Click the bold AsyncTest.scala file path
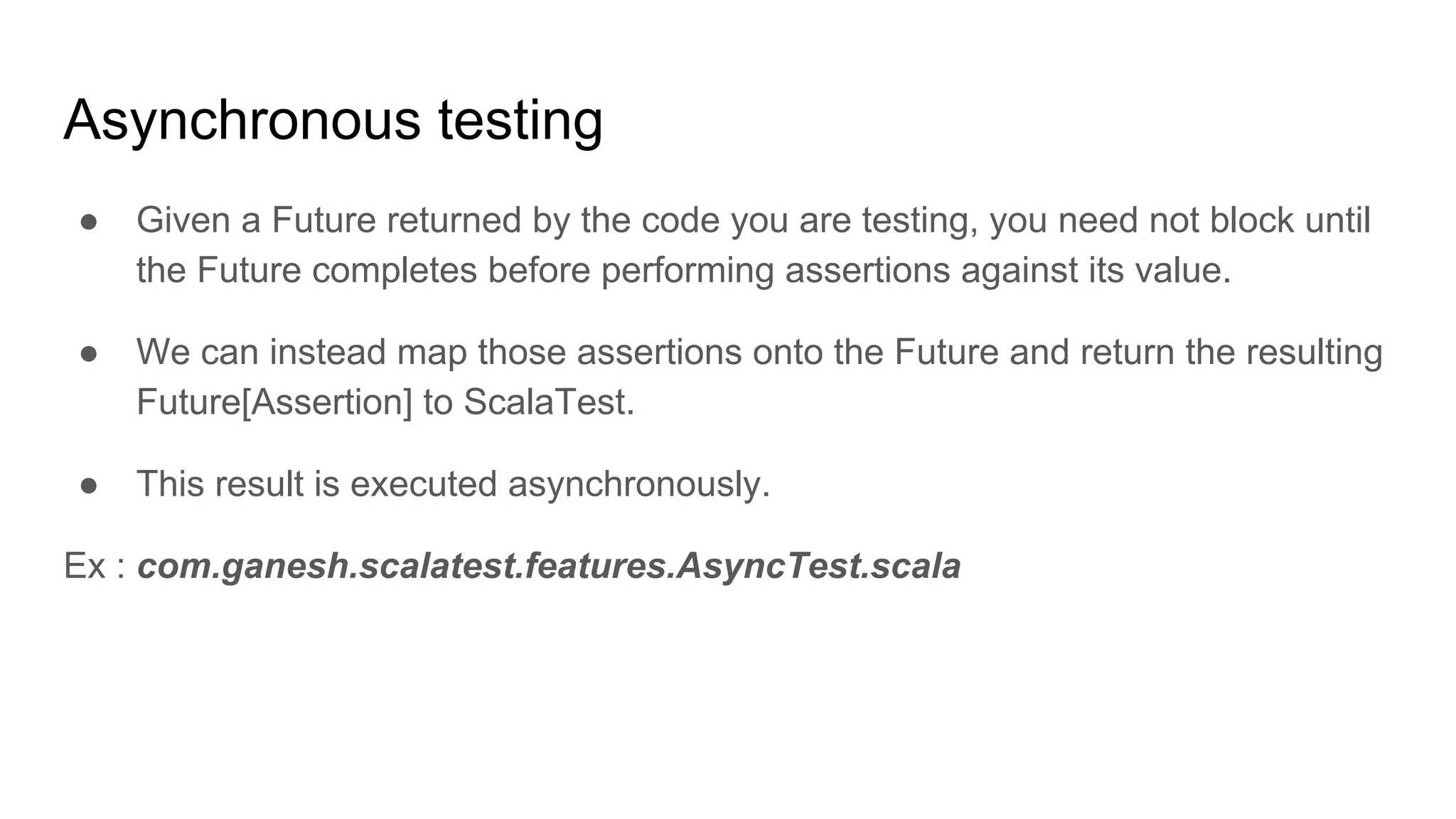1456x819 pixels. click(548, 567)
